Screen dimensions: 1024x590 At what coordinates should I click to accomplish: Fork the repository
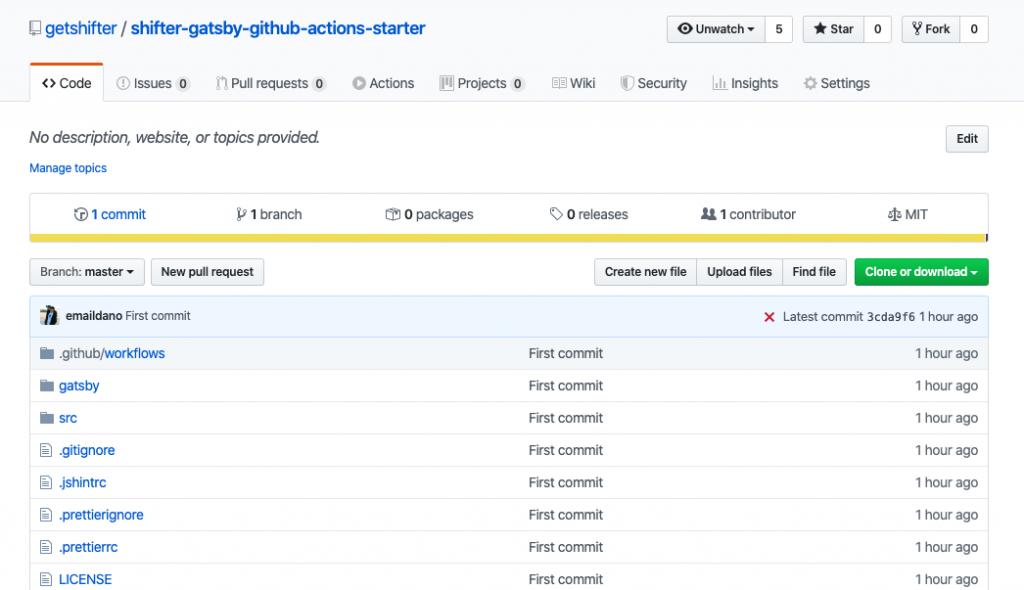click(x=931, y=29)
